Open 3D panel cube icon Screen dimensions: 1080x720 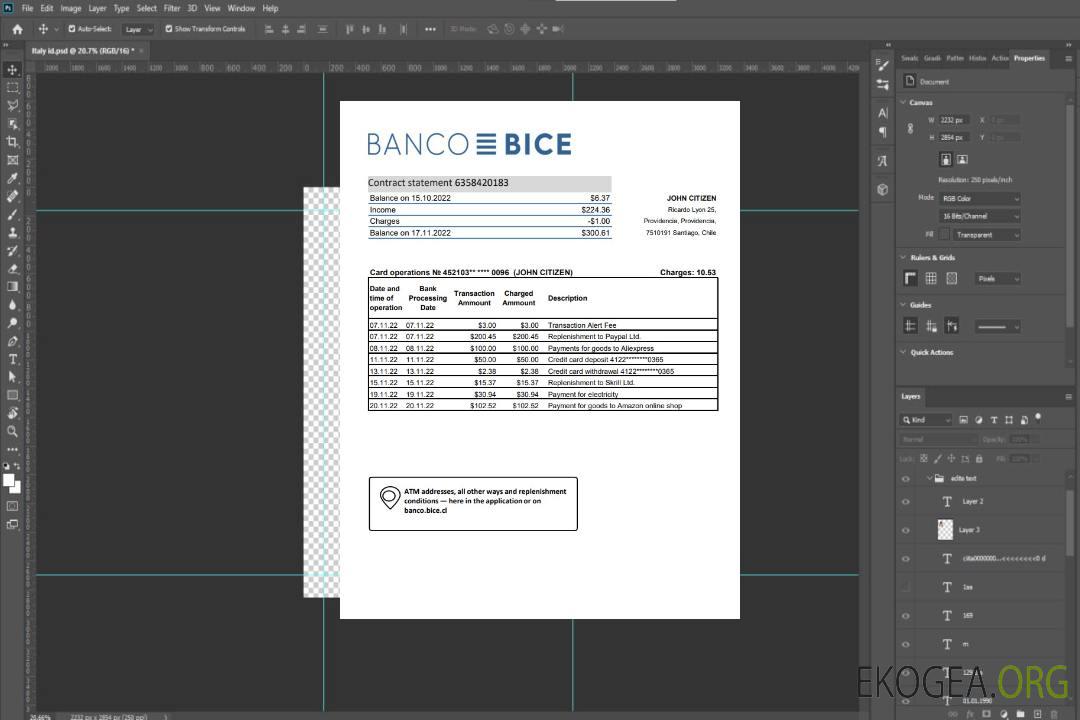click(883, 189)
